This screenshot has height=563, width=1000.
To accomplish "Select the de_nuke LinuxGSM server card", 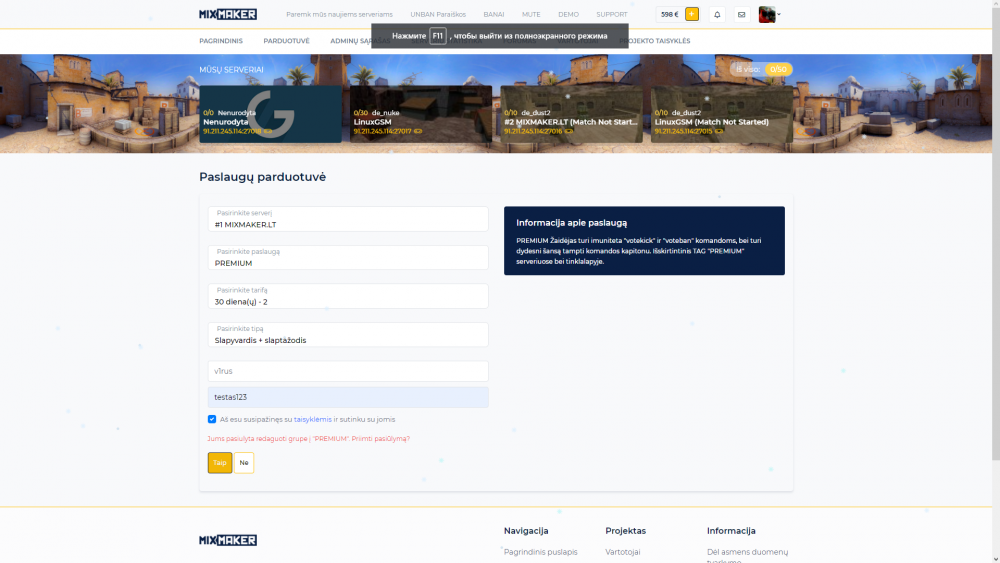I will point(421,114).
